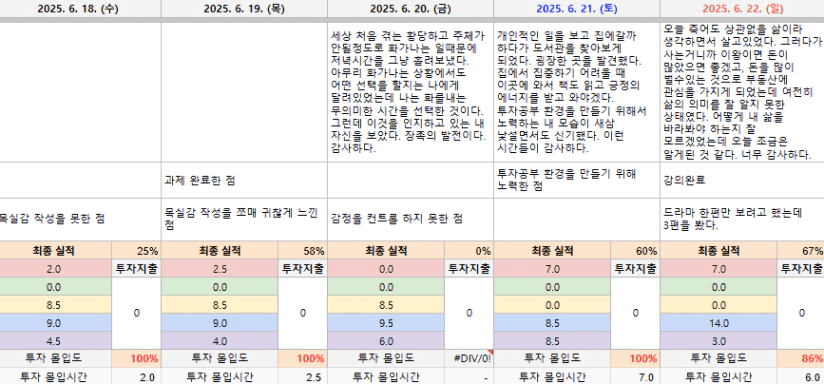The width and height of the screenshot is (824, 384).
Task: Click the 투자 몰입도 "100%" for June 18
Action: [x=137, y=358]
